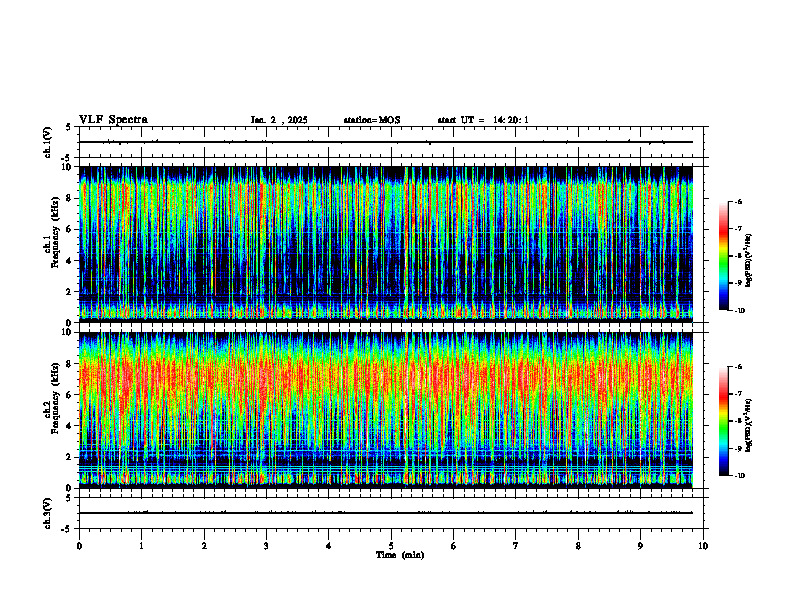Click the ch.1 spectrogram color scale bar
Screen dimensions: 792x612
click(723, 256)
